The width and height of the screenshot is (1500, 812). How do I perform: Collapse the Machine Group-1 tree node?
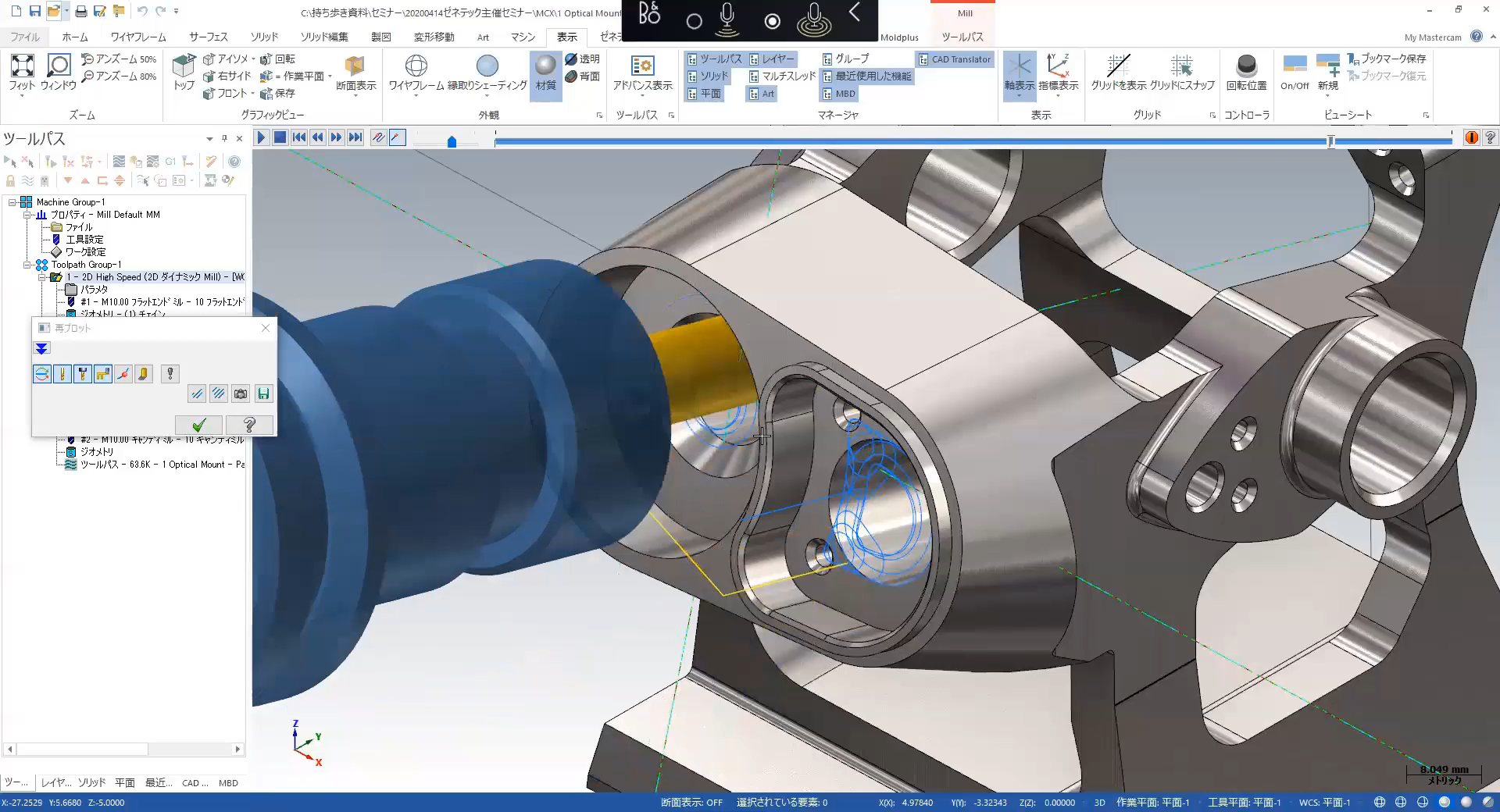point(12,202)
